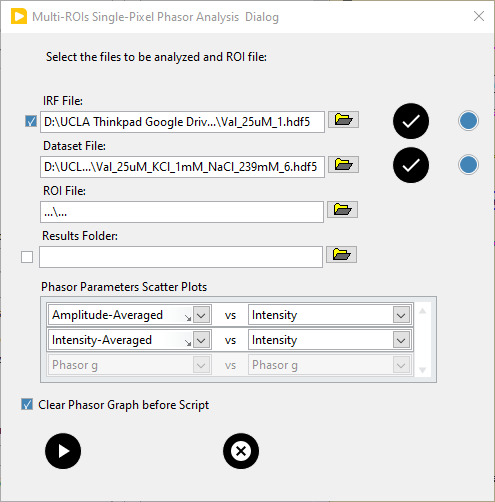Viewport: 495px width, 502px height.
Task: Click the 'Phasor Parameters Scatter Plots' heading
Action: pyautogui.click(x=124, y=287)
